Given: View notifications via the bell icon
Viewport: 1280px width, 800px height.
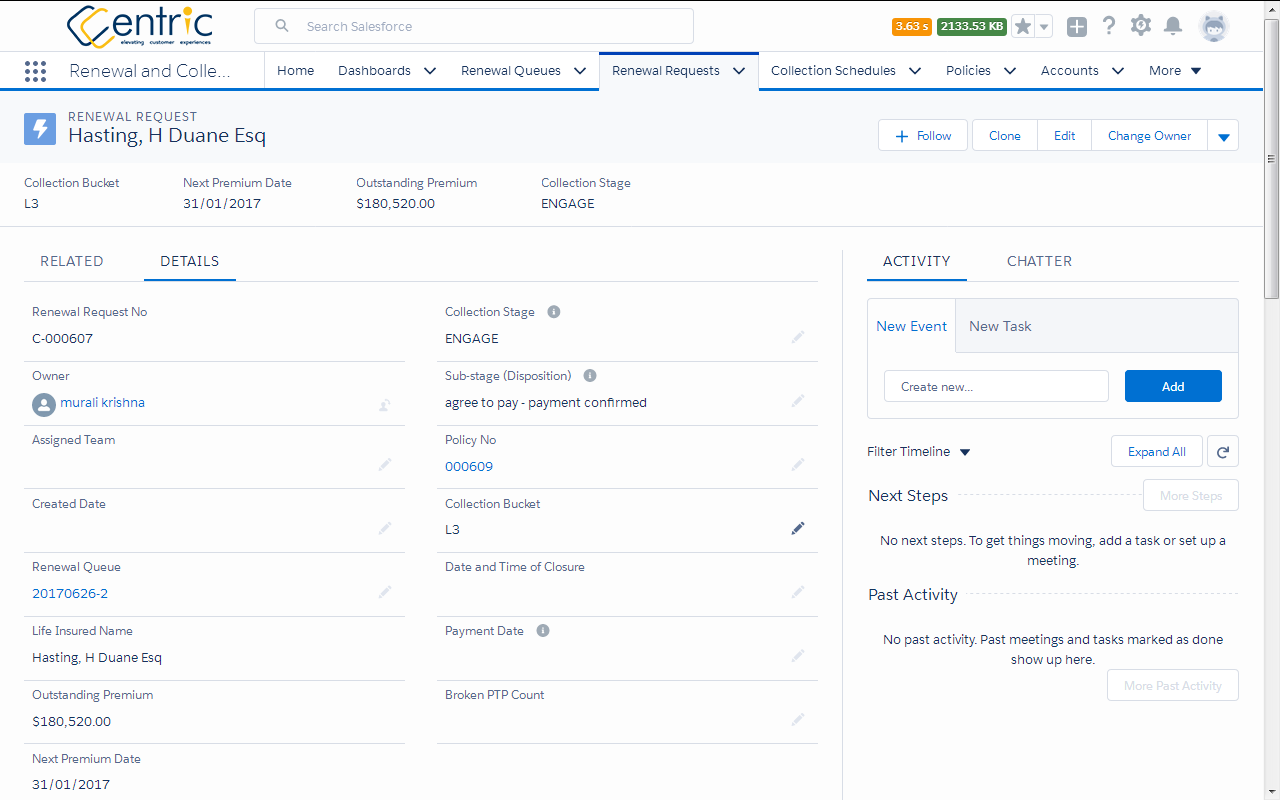Looking at the screenshot, I should click(x=1172, y=25).
